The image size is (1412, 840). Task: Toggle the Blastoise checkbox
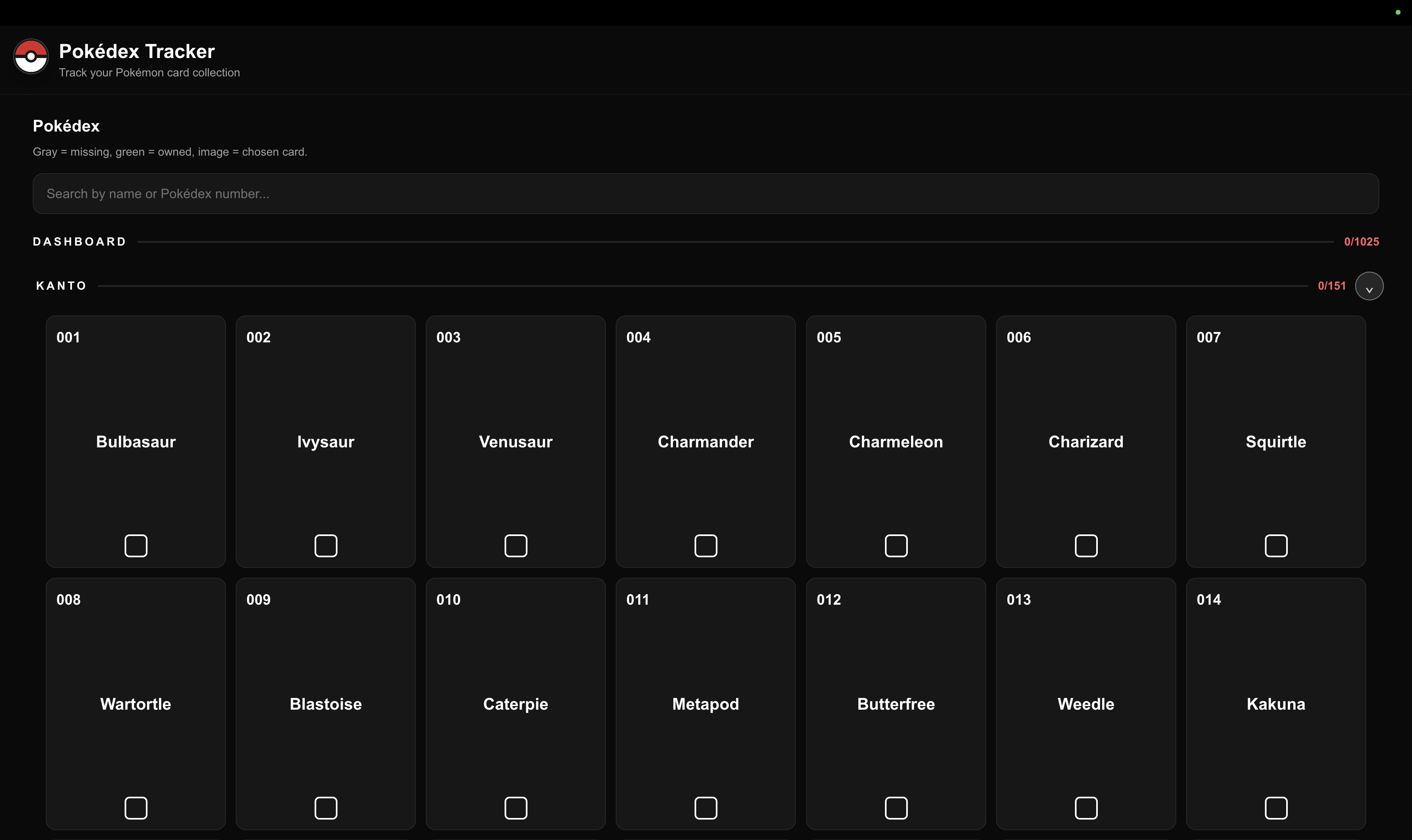326,808
